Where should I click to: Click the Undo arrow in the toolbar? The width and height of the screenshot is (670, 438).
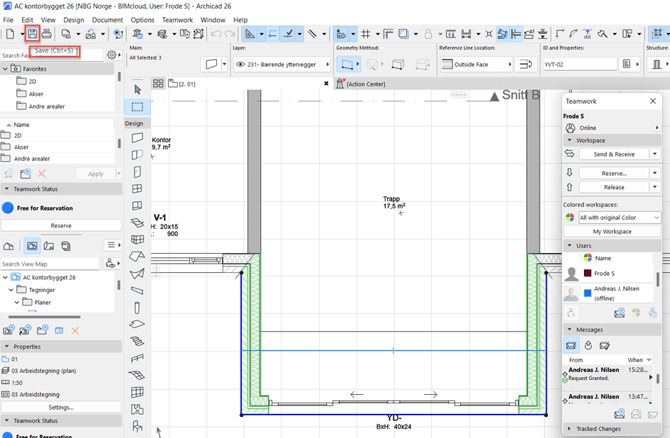pos(217,34)
